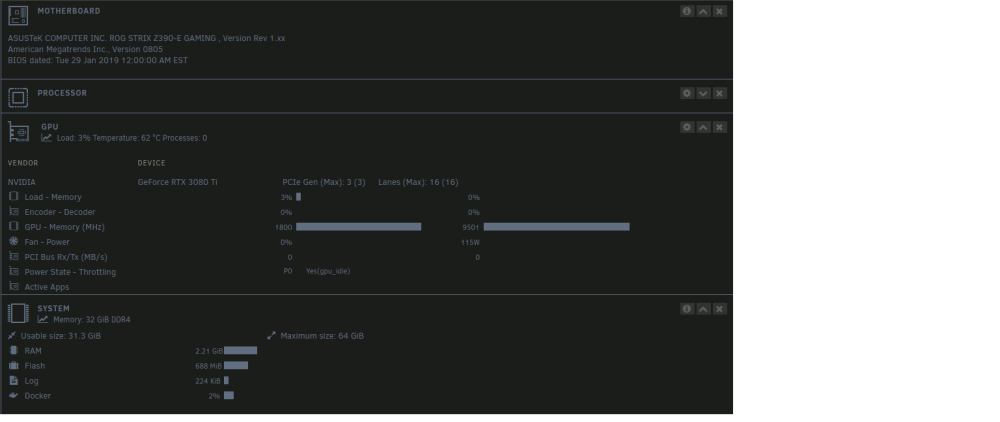This screenshot has height=422, width=1000.
Task: Click the PCIe Gen (Max): 3 (3) text
Action: pos(324,182)
